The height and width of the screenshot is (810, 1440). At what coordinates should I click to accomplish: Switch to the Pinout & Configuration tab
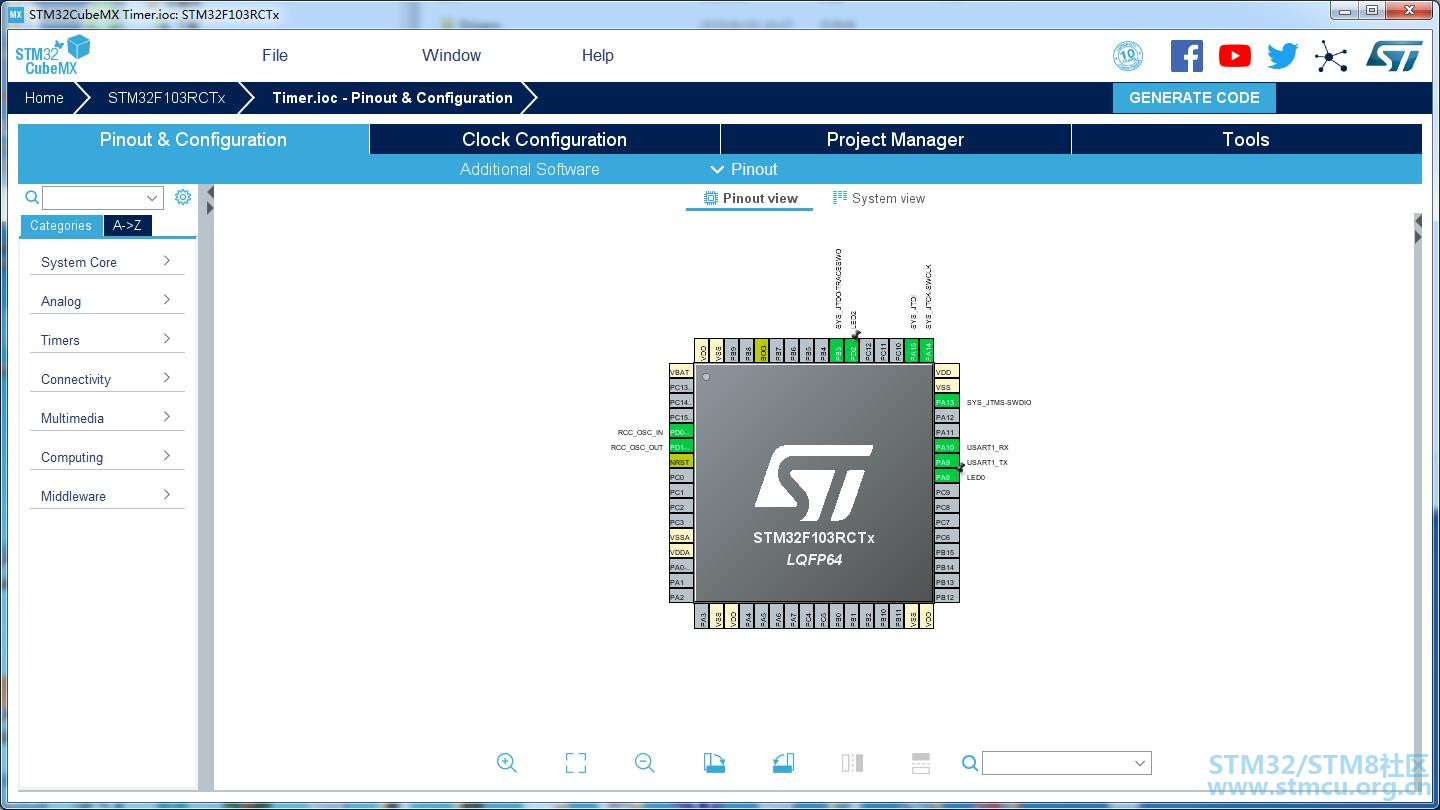click(x=193, y=139)
